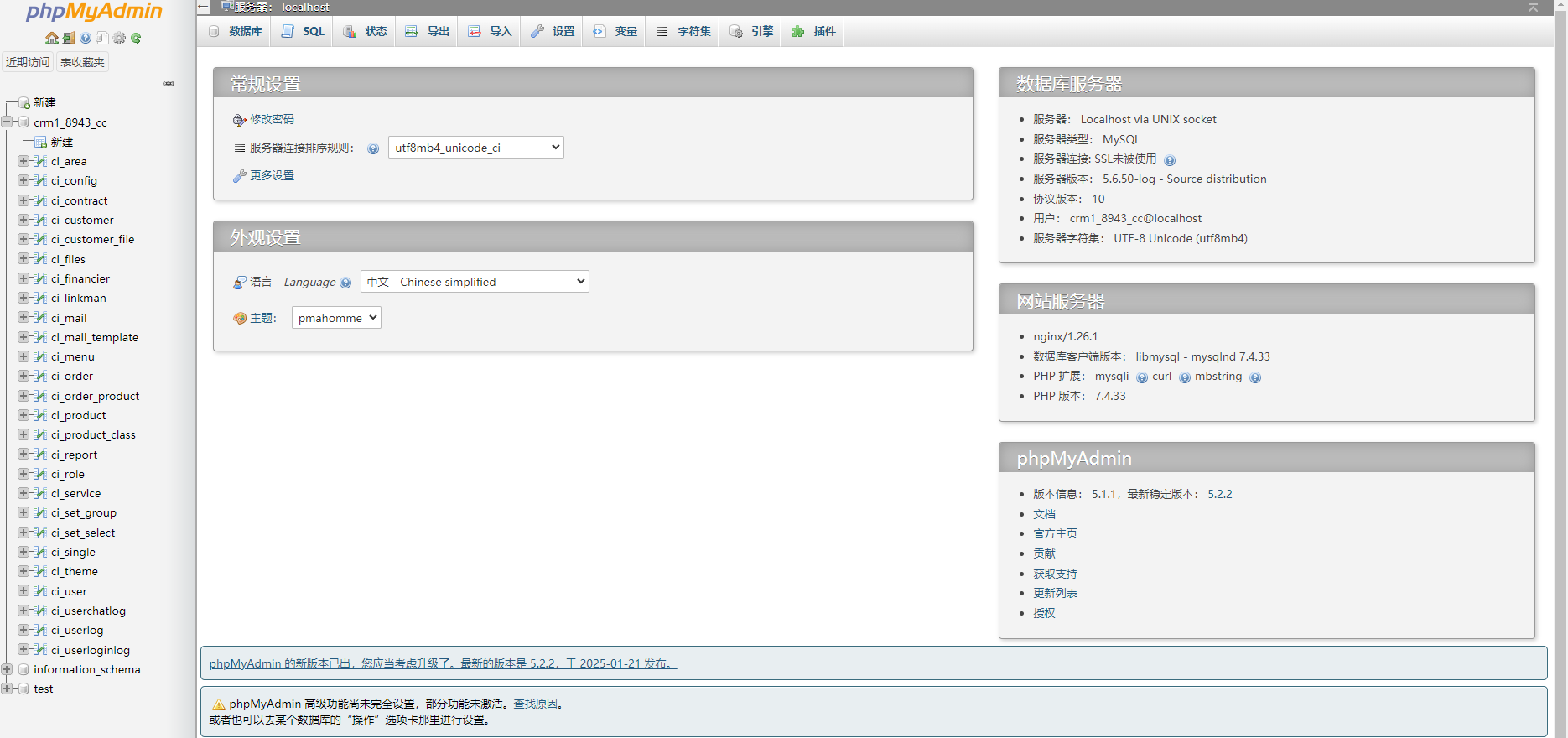Image resolution: width=1568 pixels, height=738 pixels.
Task: Open the phpMyAdmin documentation question-mark icon
Action: point(86,38)
